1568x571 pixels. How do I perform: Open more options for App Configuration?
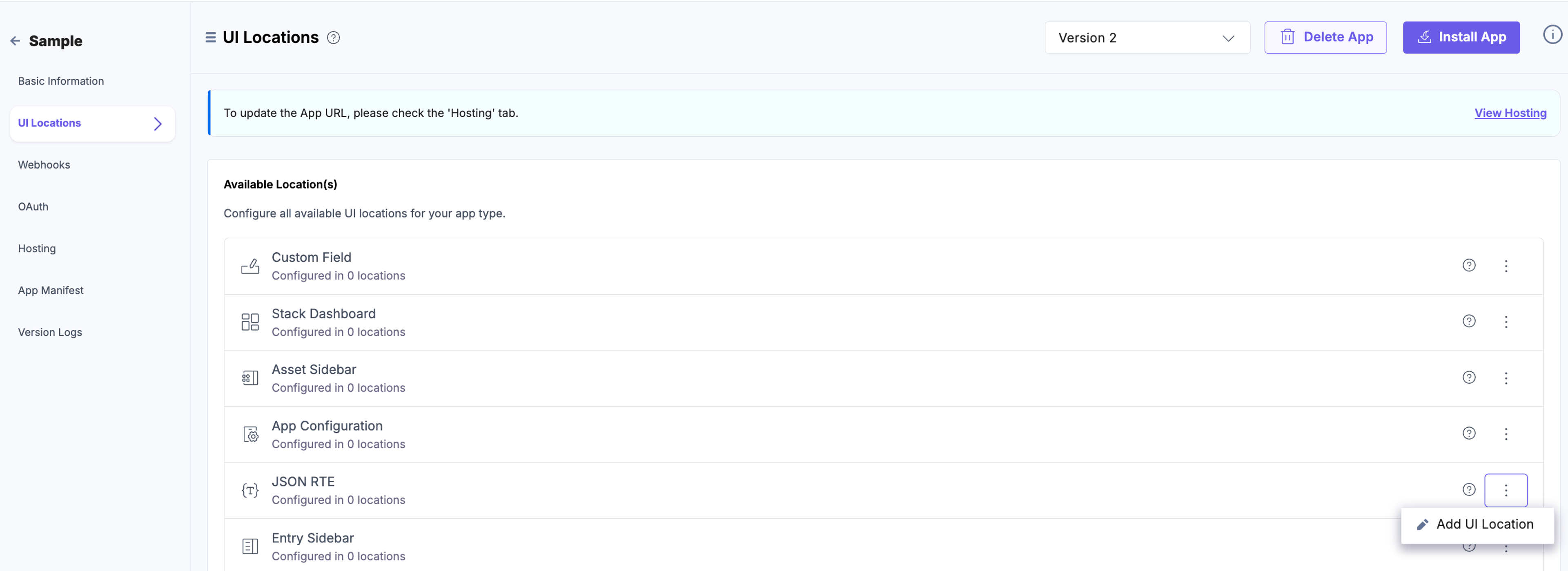pyautogui.click(x=1506, y=434)
